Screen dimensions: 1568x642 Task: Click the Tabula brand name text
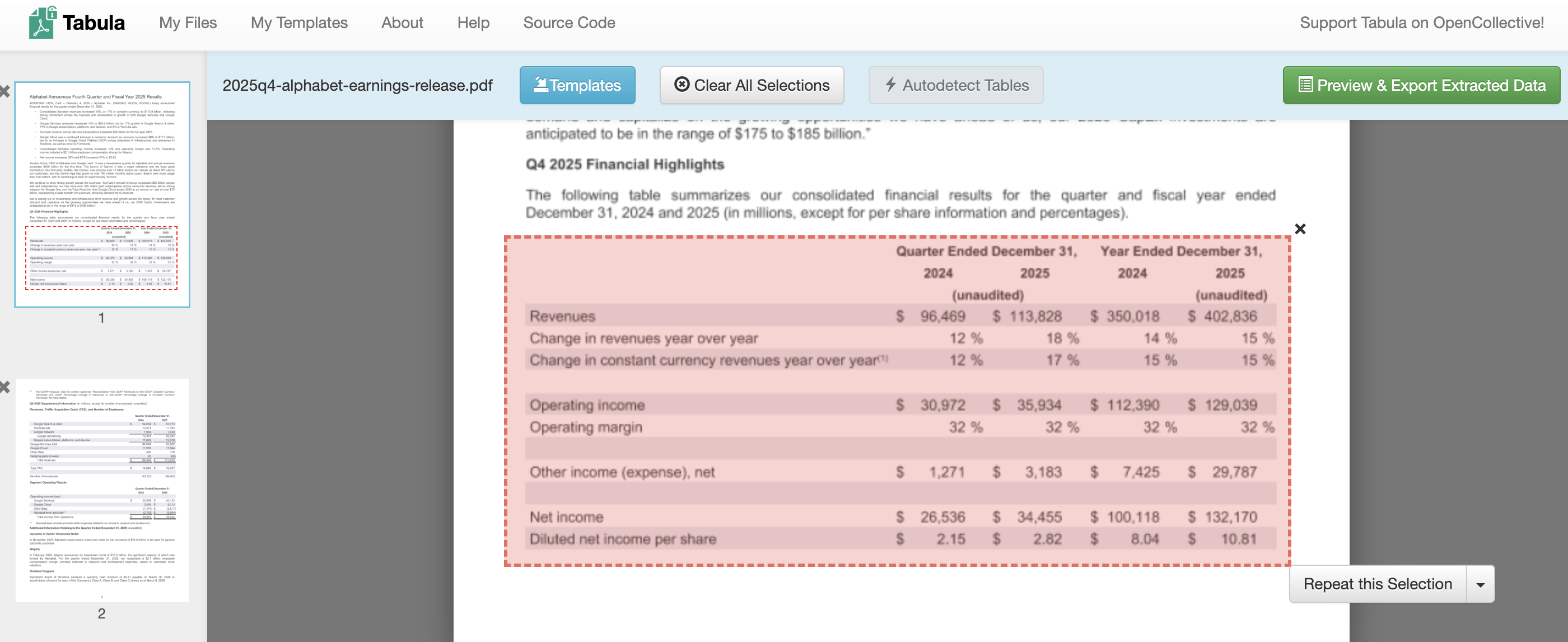click(94, 22)
